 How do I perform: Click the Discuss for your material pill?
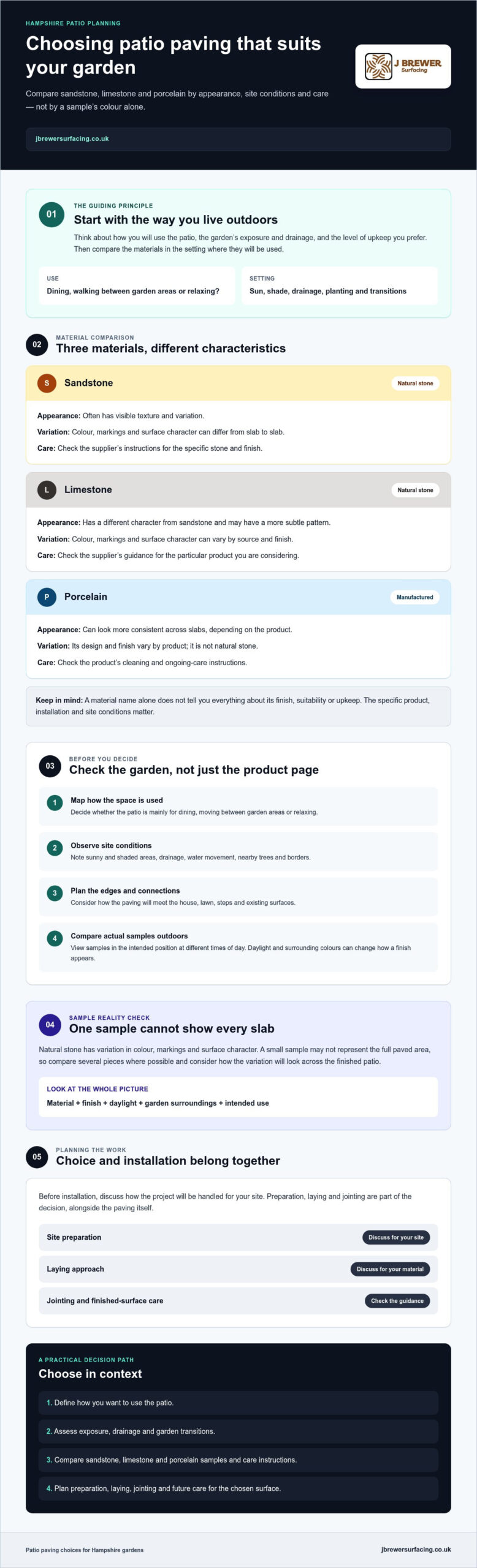click(x=390, y=1269)
